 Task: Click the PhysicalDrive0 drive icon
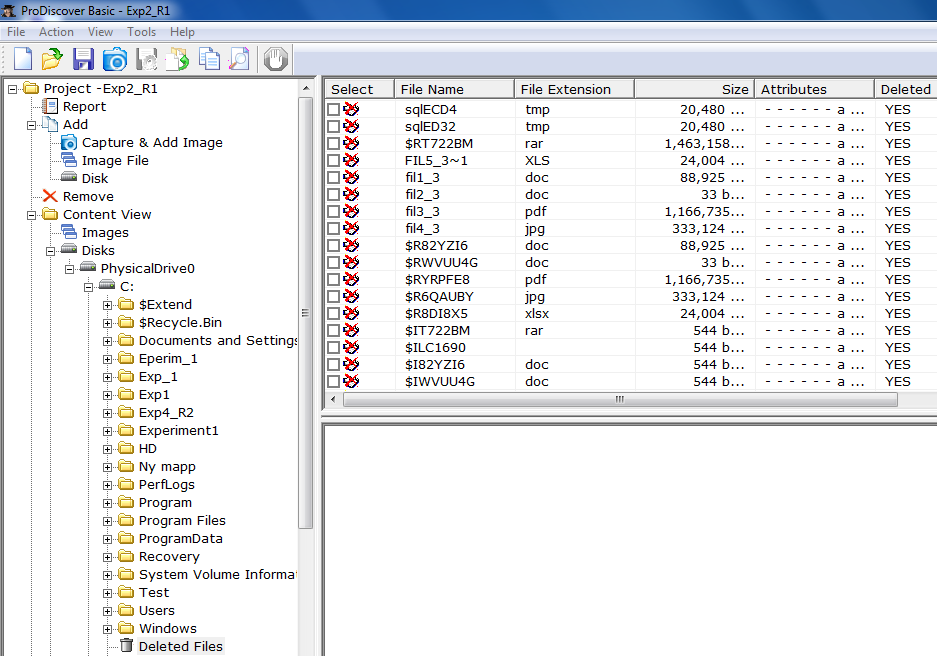point(88,267)
